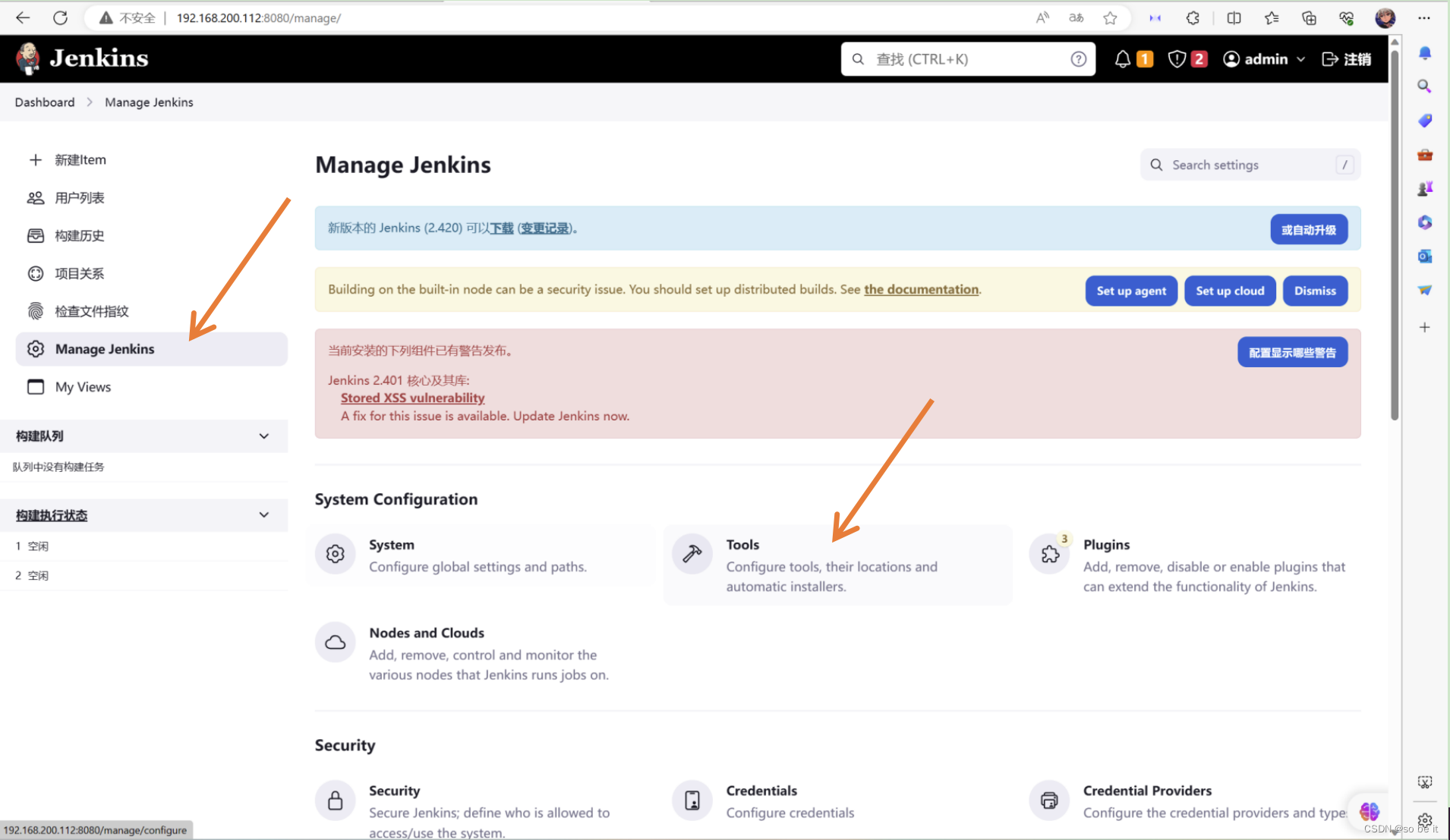Reload the page with refresh icon
The image size is (1450, 840).
pos(60,17)
